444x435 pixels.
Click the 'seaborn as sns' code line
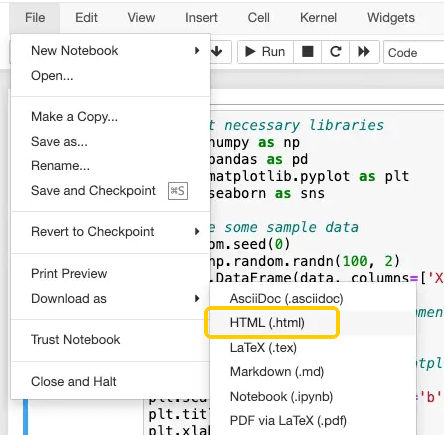click(267, 194)
